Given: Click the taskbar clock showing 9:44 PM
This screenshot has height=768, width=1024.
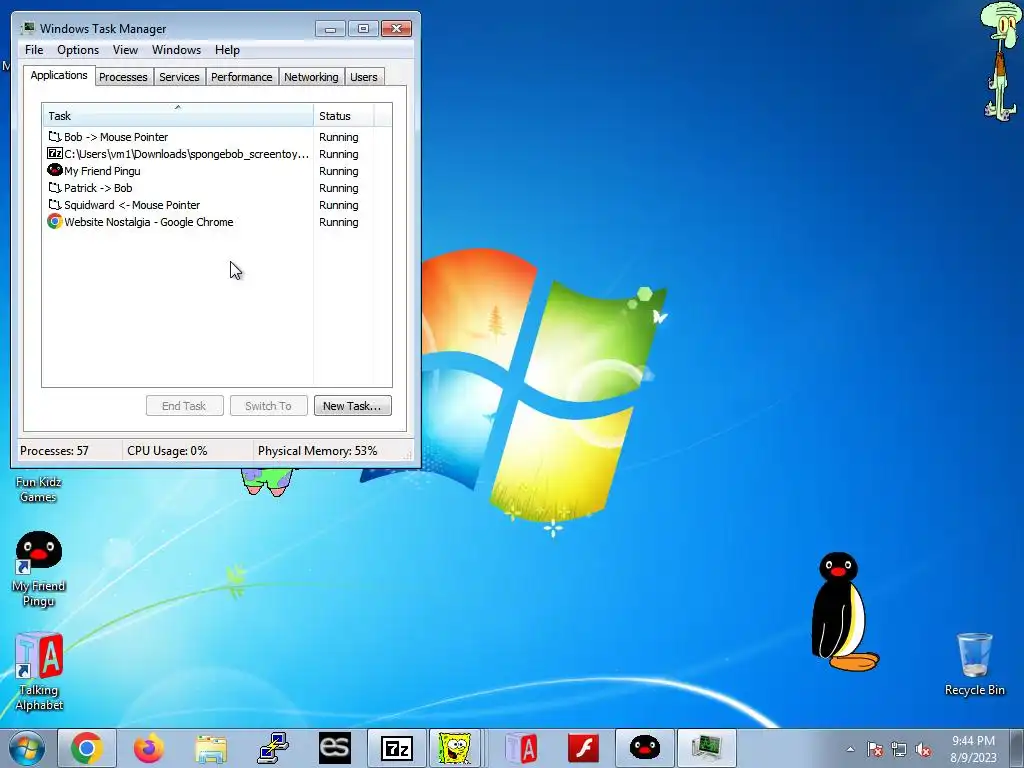Looking at the screenshot, I should click(973, 749).
